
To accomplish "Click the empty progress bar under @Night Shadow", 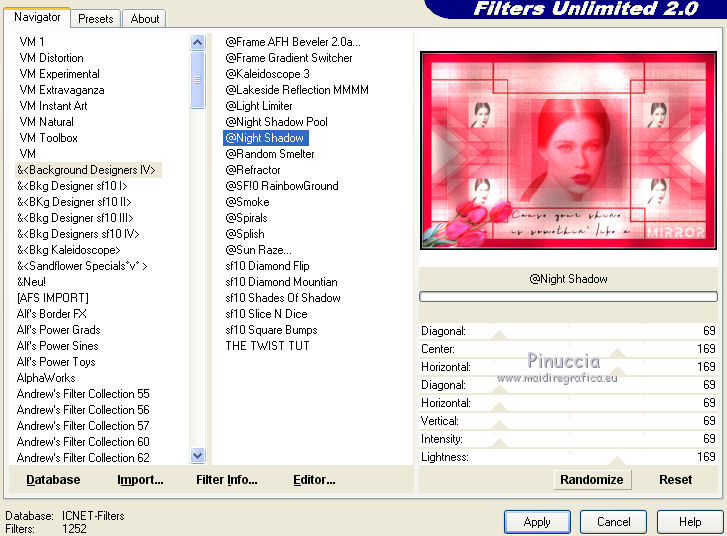I will (568, 297).
